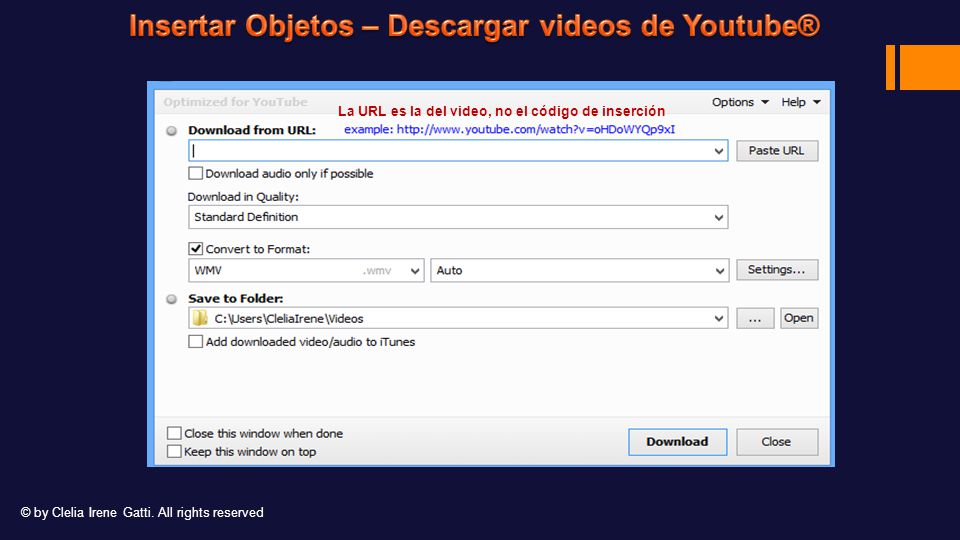The image size is (960, 540).
Task: Open the Standard Definition quality dropdown
Action: click(458, 217)
